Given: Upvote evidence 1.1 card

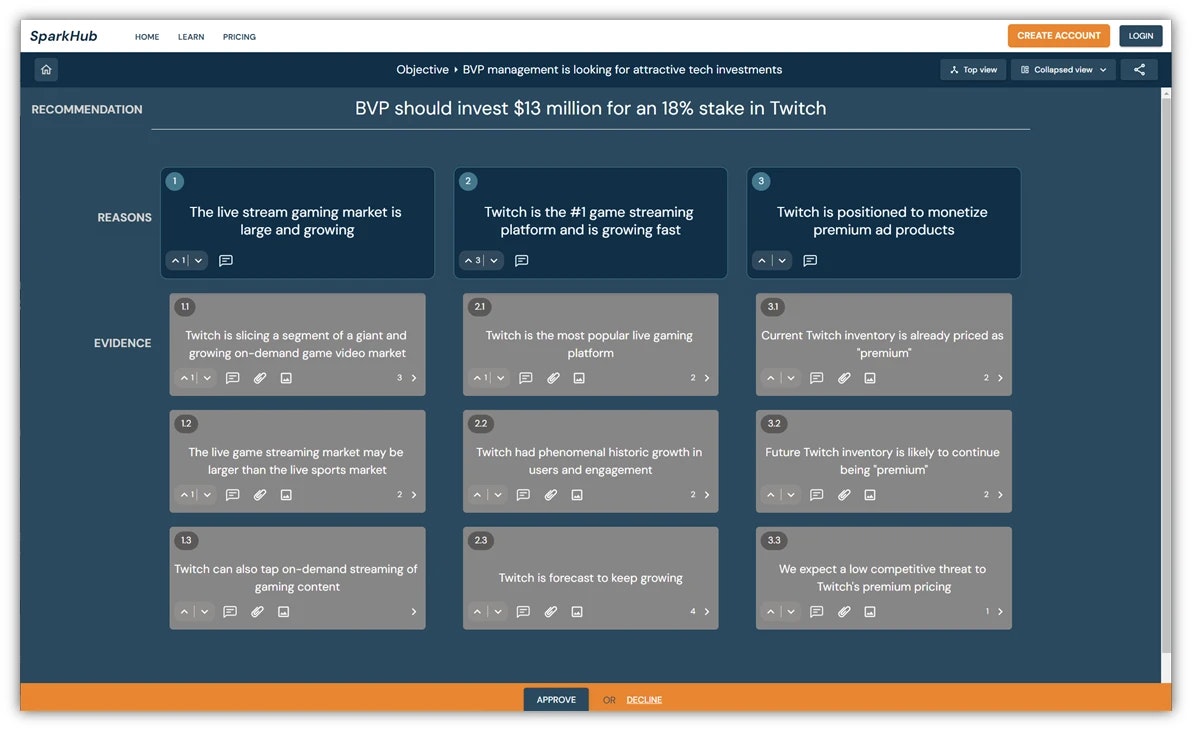Looking at the screenshot, I should coord(184,378).
